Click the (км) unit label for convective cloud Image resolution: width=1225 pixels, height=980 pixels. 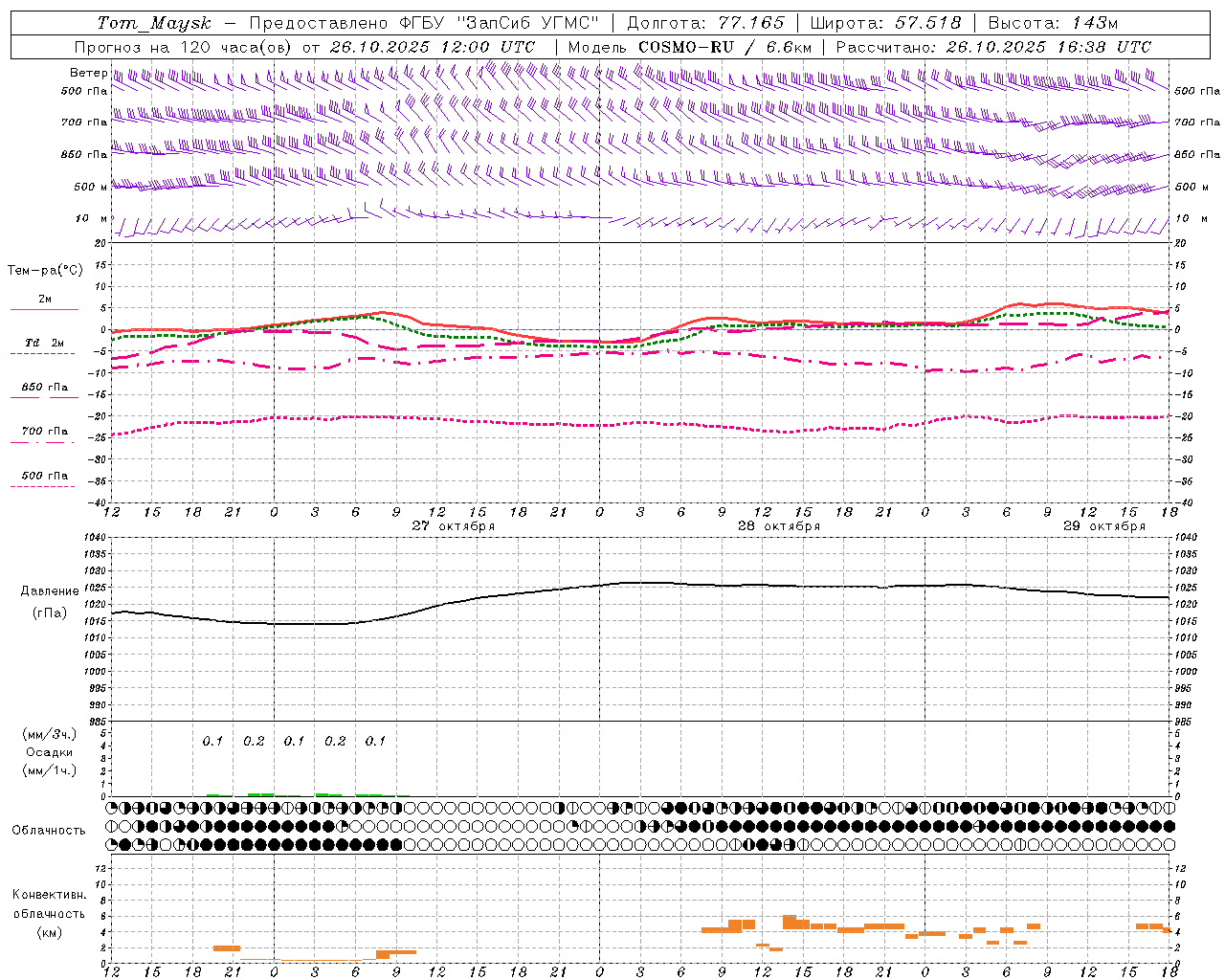tap(49, 932)
